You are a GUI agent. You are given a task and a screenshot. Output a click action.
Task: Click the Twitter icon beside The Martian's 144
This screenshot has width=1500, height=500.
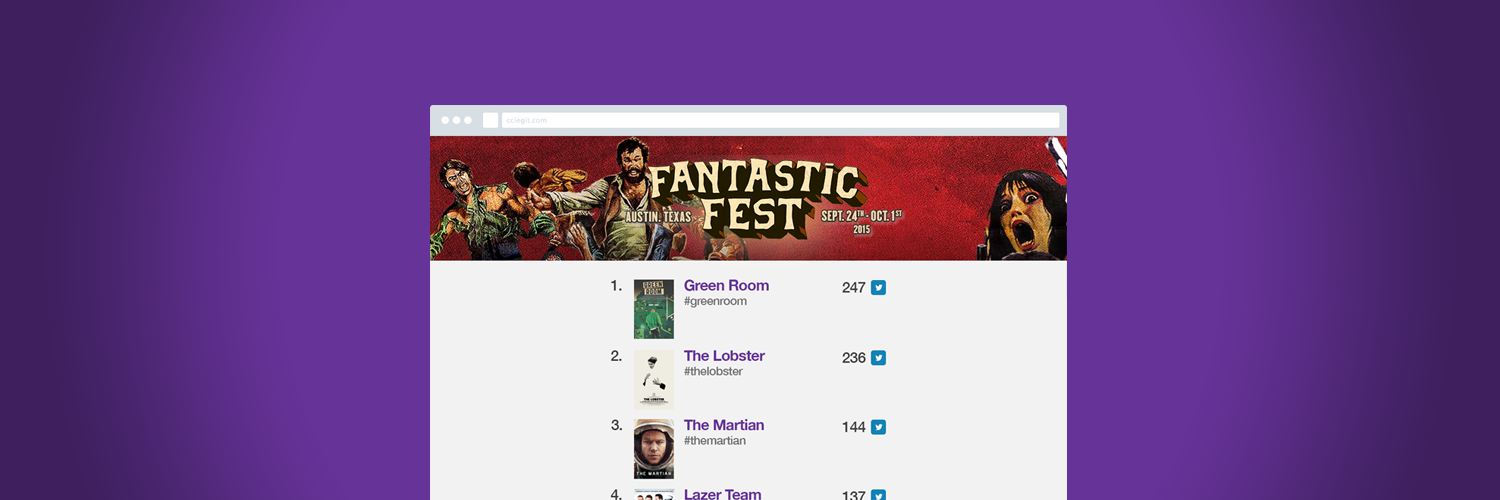coord(878,427)
